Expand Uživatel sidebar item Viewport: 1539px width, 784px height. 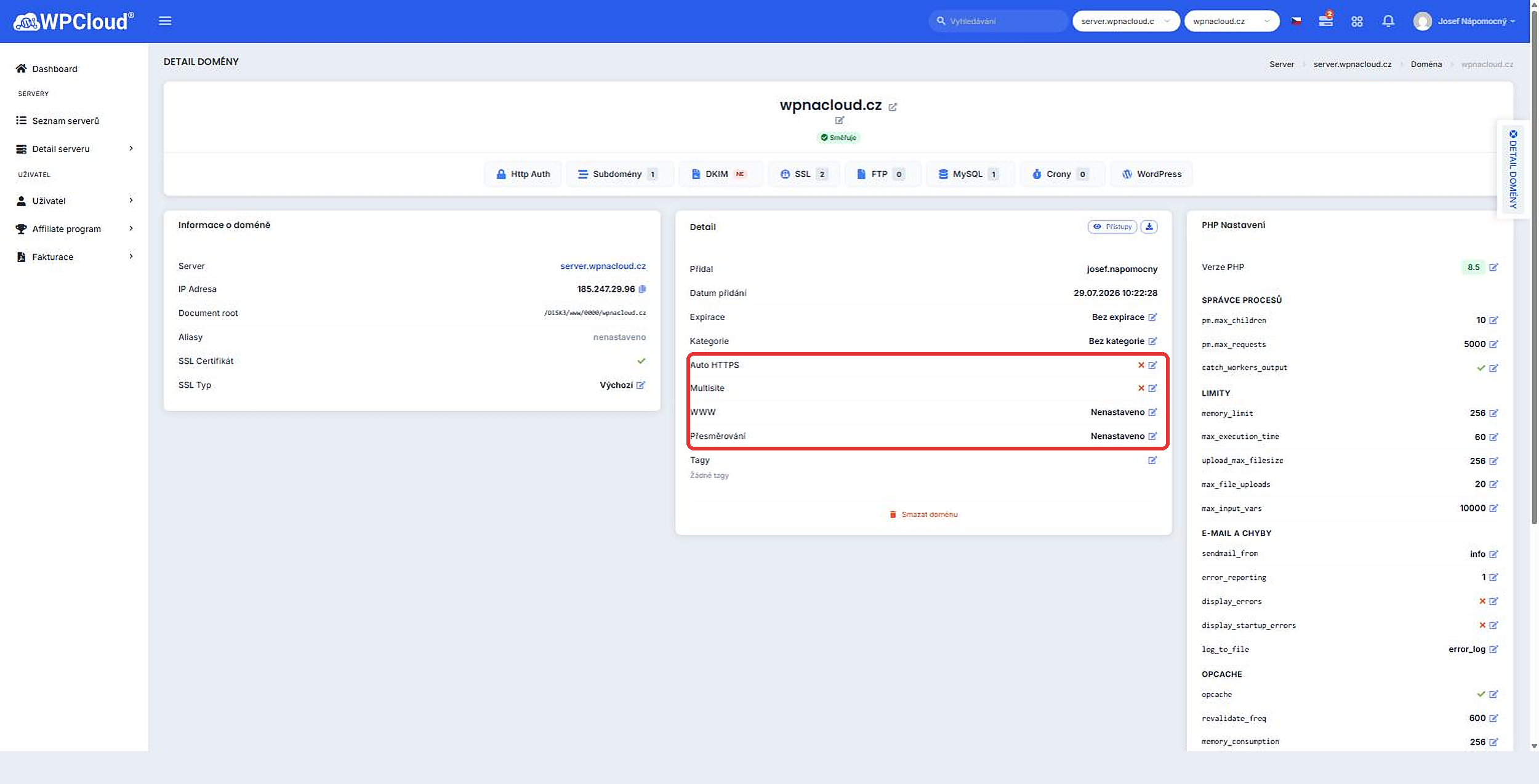coord(74,201)
